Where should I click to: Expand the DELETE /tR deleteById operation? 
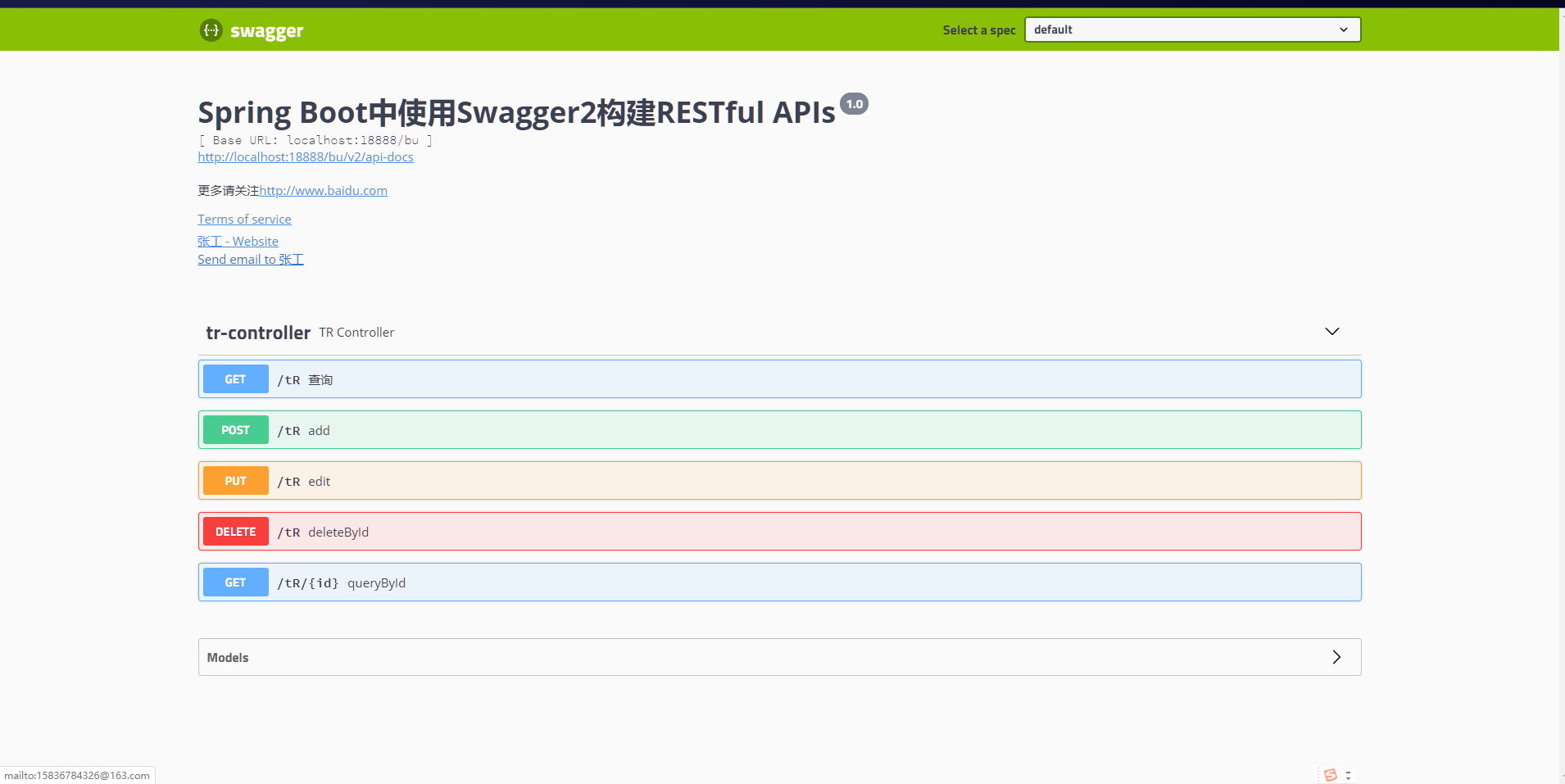coord(780,532)
